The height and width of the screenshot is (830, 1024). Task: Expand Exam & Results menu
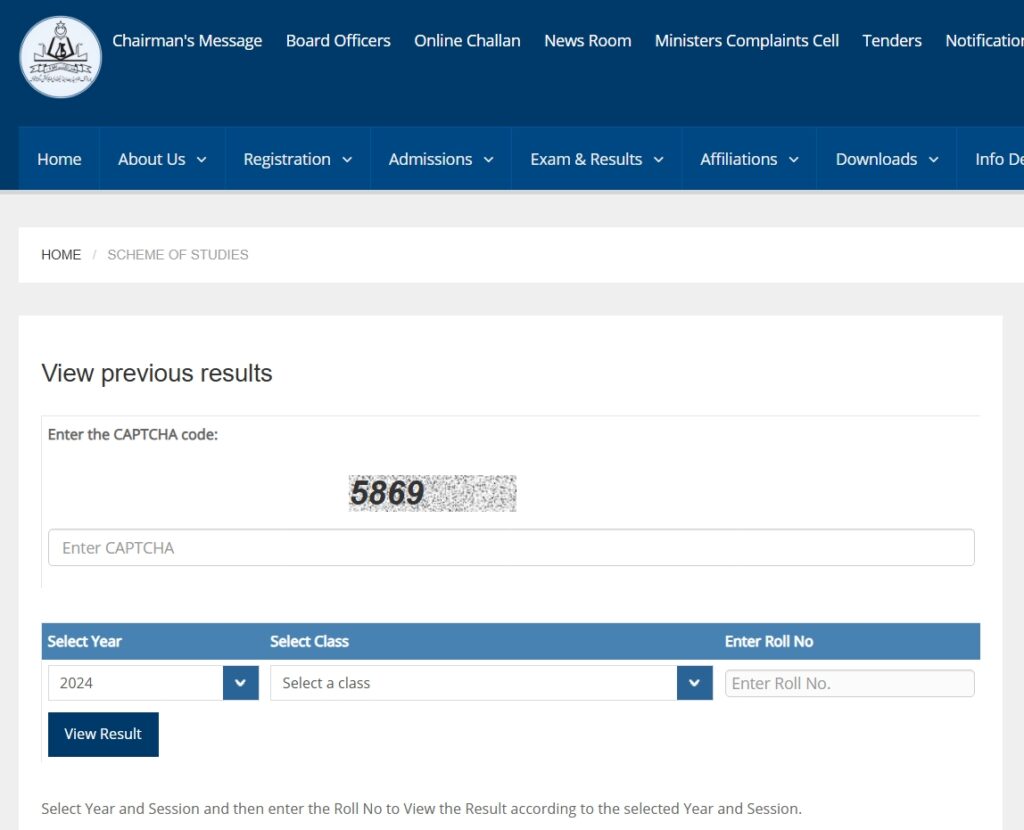[596, 159]
